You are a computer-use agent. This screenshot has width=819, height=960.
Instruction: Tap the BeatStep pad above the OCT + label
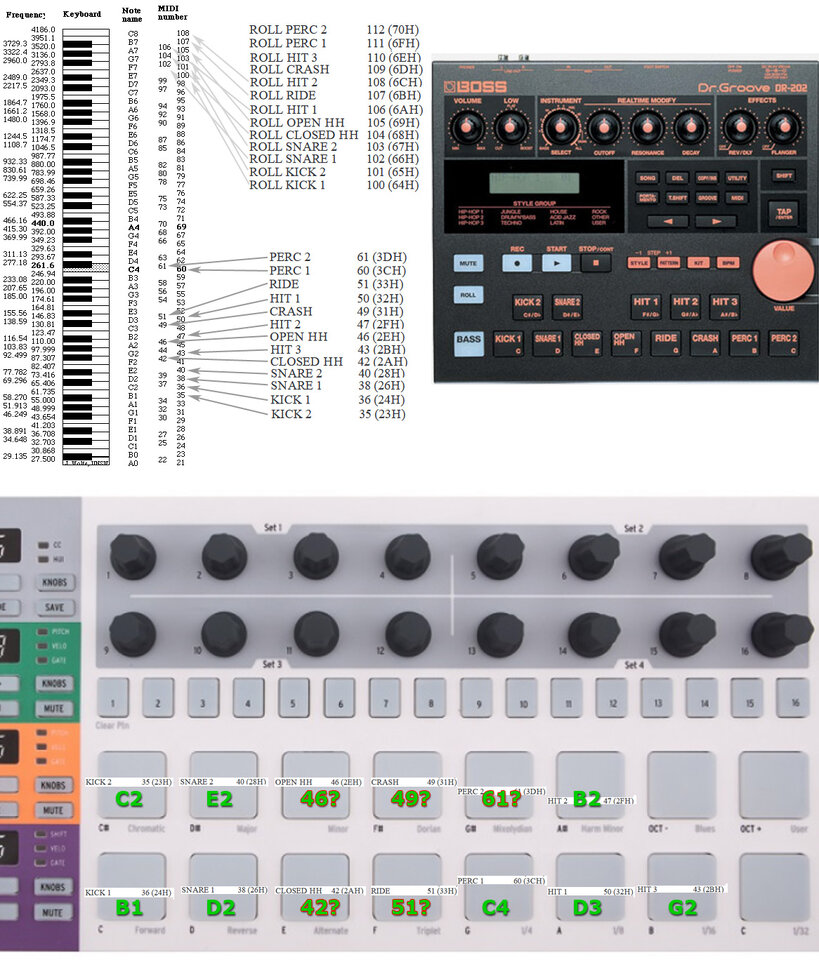coord(772,784)
